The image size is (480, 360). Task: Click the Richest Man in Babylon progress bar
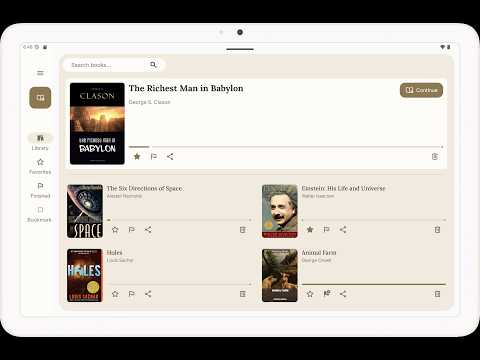[286, 147]
